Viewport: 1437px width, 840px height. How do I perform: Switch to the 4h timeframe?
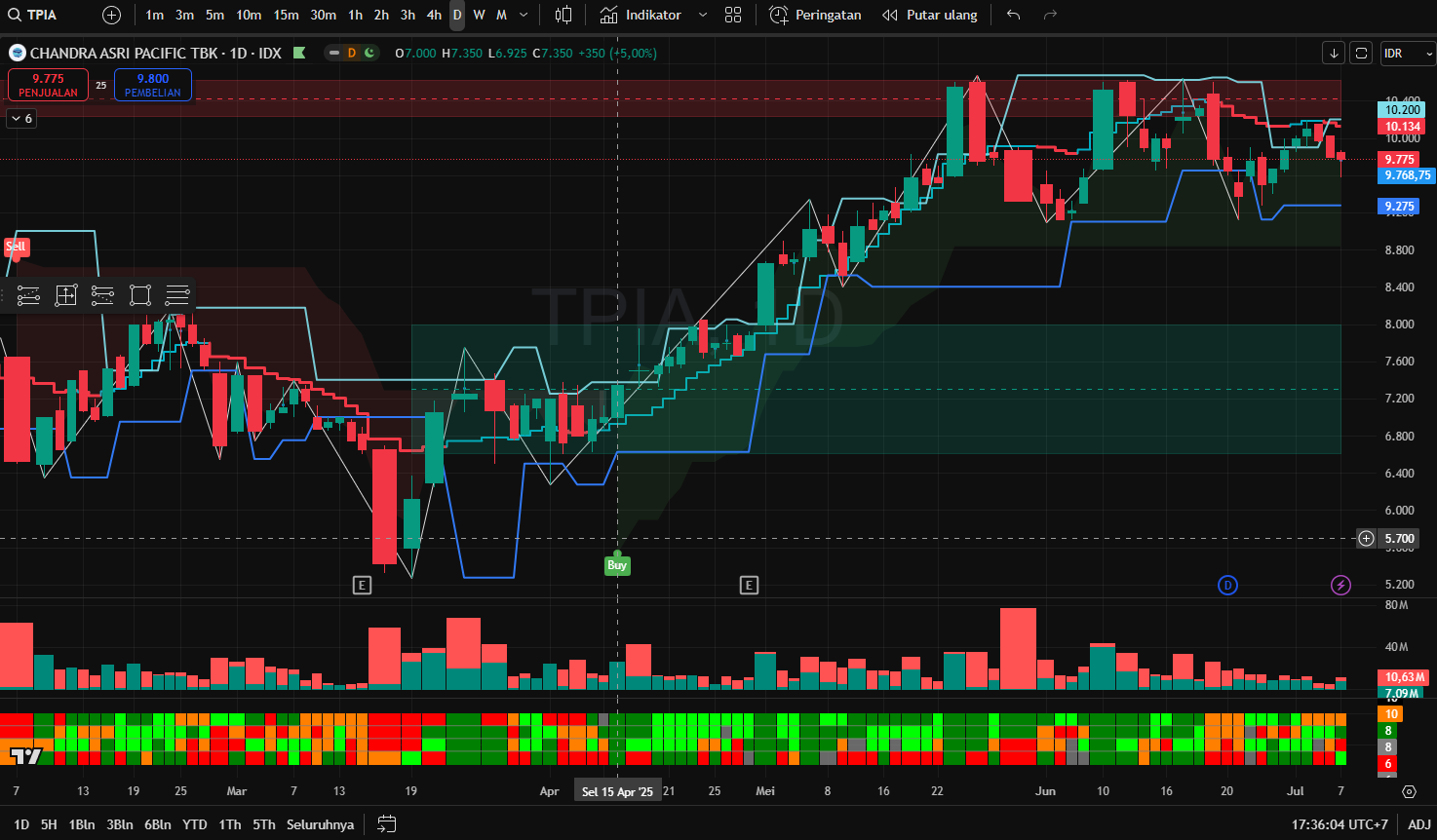click(x=434, y=15)
